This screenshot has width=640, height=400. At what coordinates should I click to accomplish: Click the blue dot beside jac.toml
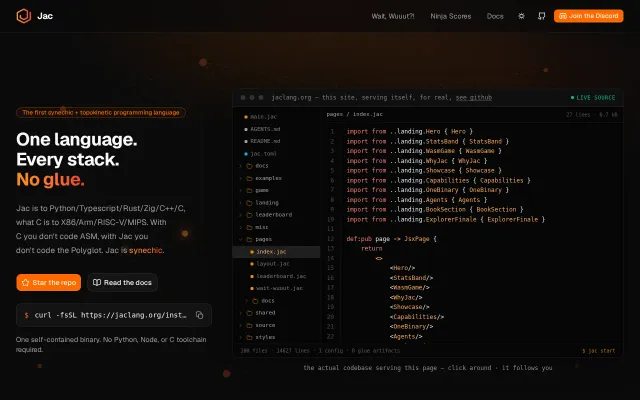tap(246, 154)
